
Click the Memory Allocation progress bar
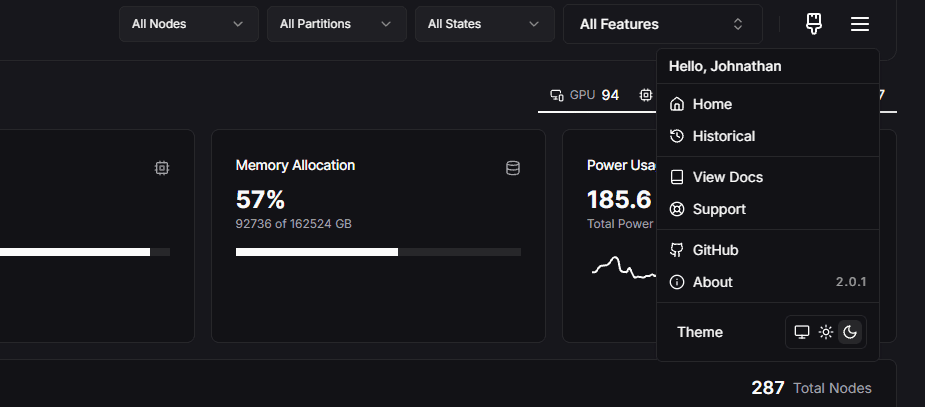(x=378, y=252)
